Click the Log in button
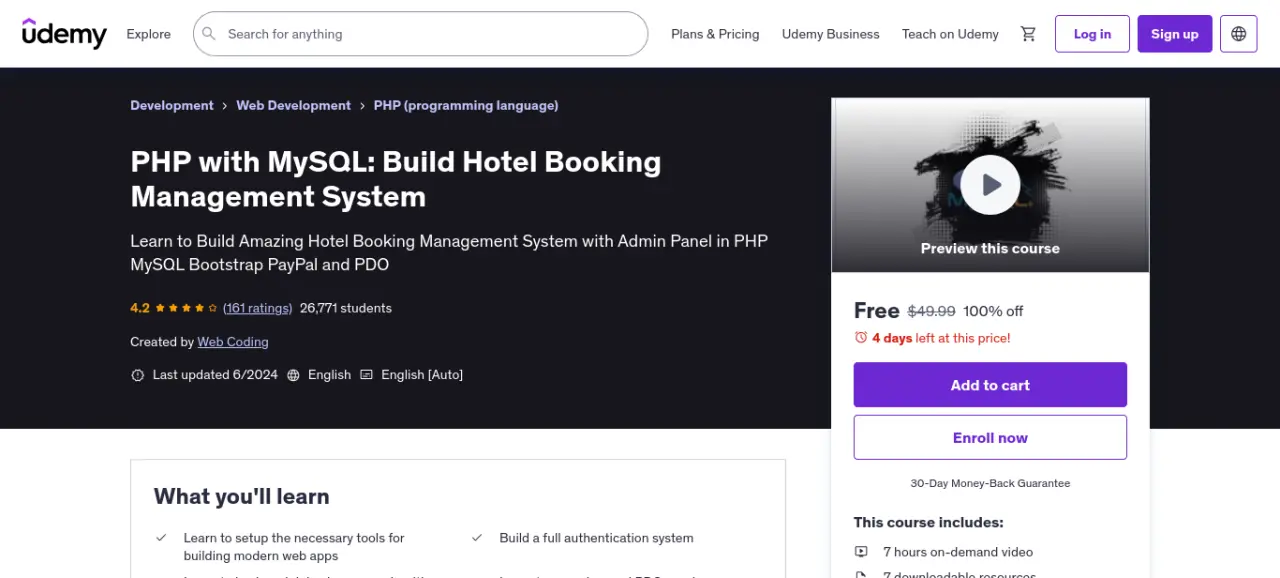This screenshot has height=578, width=1280. point(1092,34)
